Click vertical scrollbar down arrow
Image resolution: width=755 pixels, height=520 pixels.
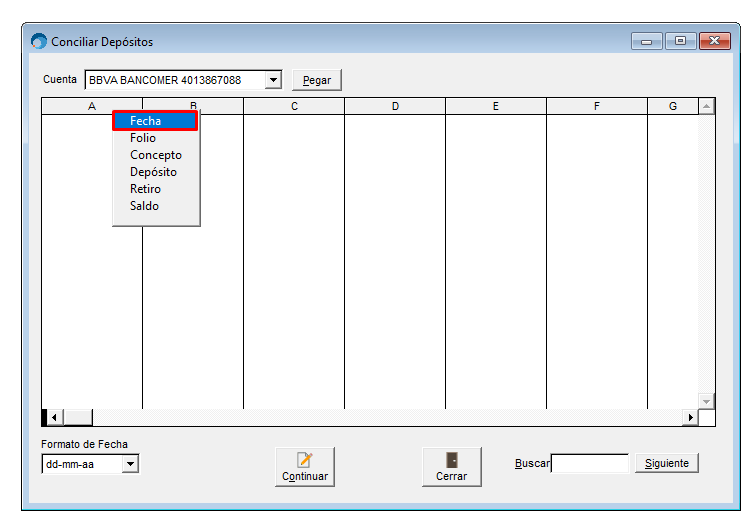[x=706, y=401]
